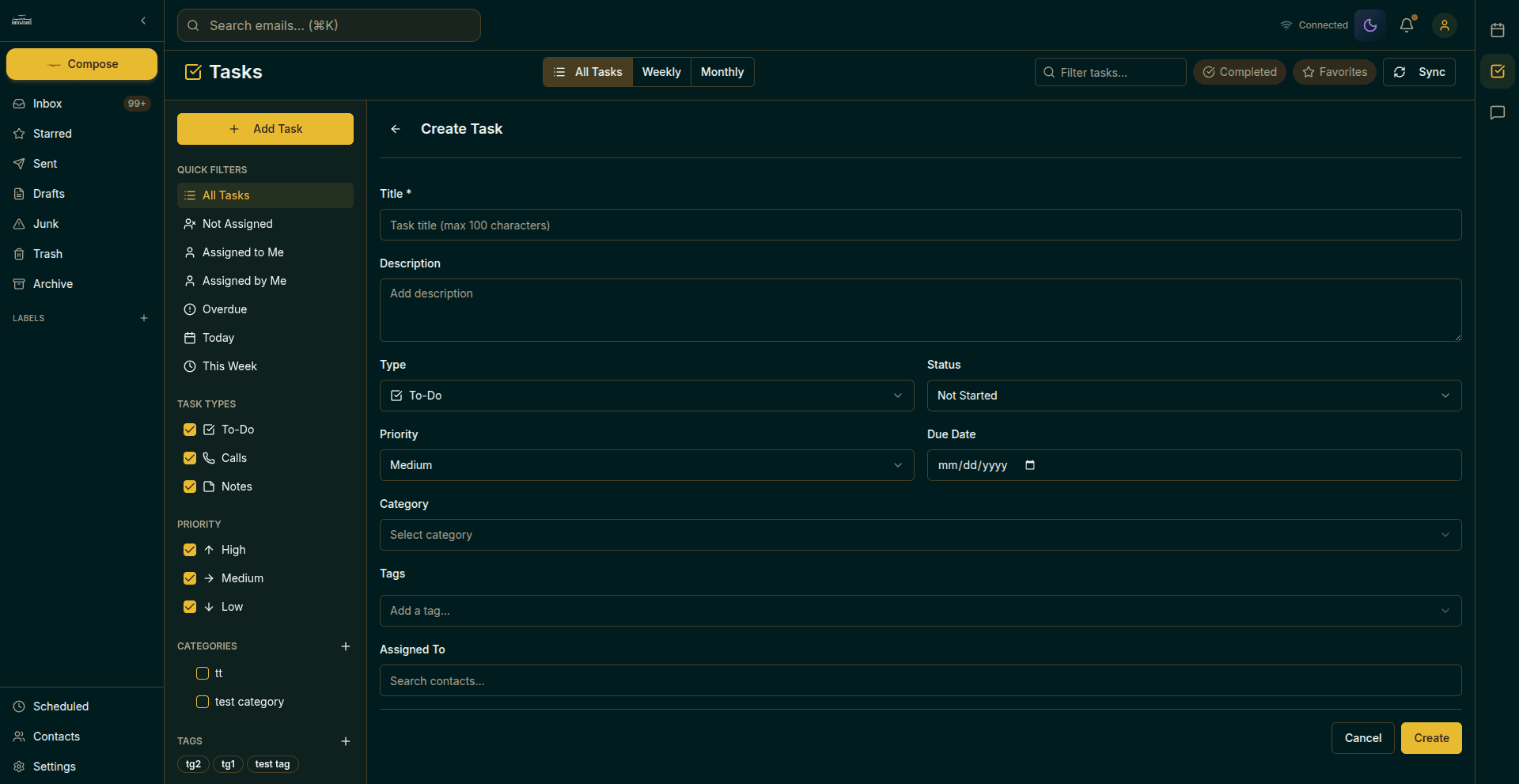The height and width of the screenshot is (784, 1519).
Task: Open chat icon in right sidebar
Action: click(1497, 112)
